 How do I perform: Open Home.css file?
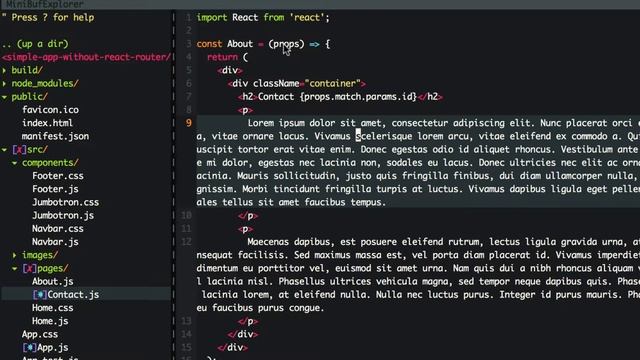point(53,308)
